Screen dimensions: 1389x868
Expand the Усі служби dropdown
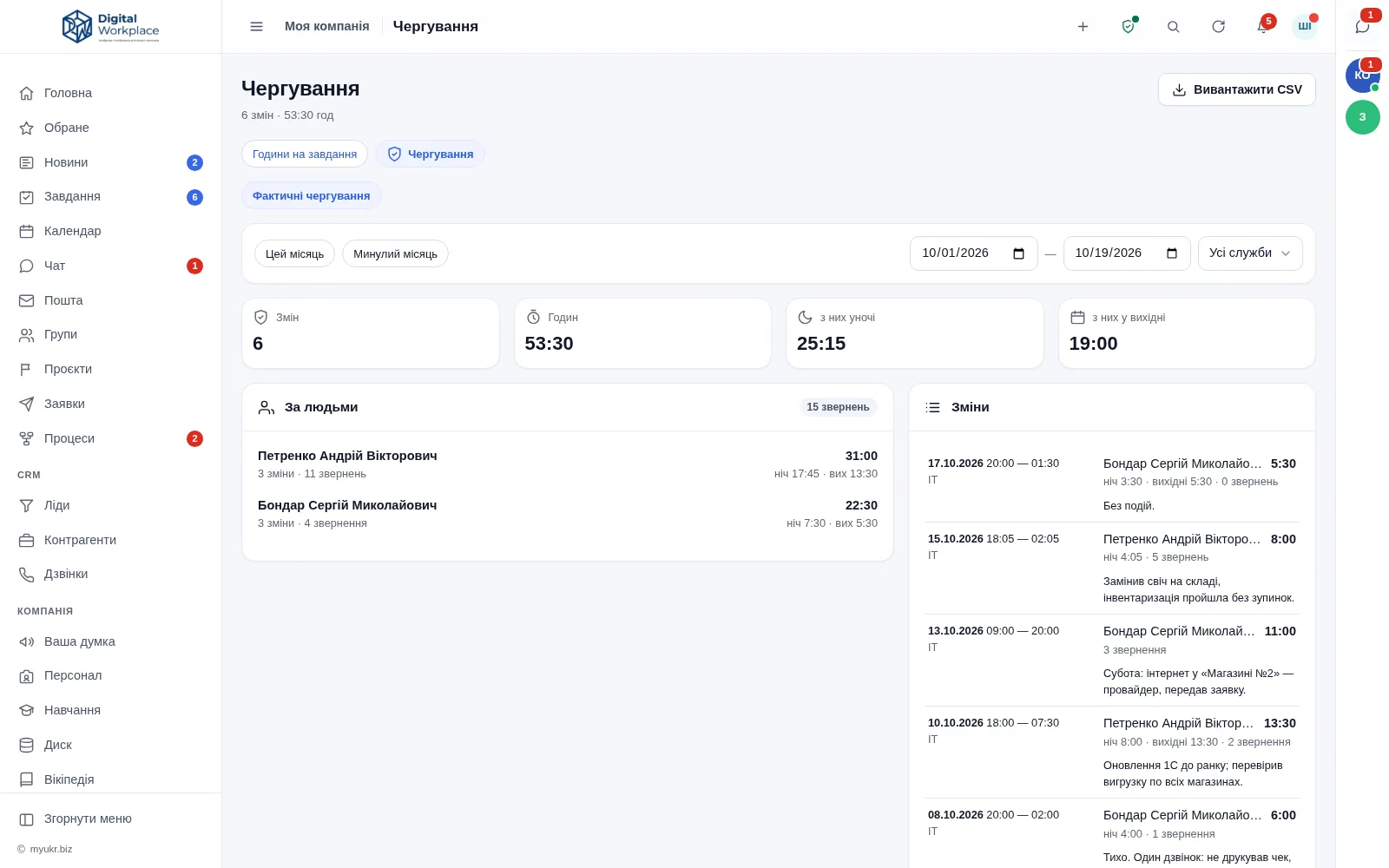[x=1250, y=253]
